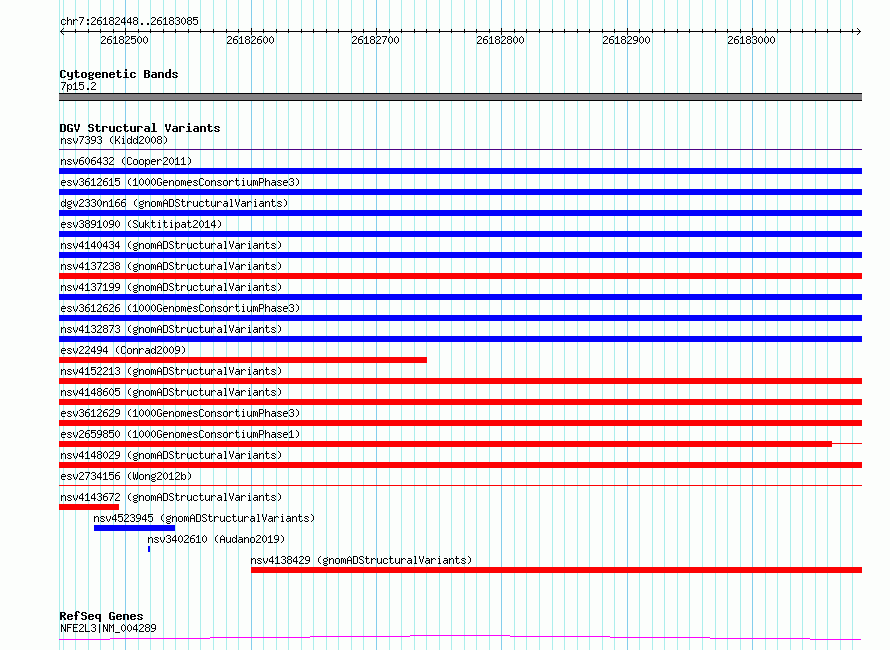Image resolution: width=890 pixels, height=650 pixels.
Task: Open esv22494 (Conrad2009) label
Action: (123, 350)
